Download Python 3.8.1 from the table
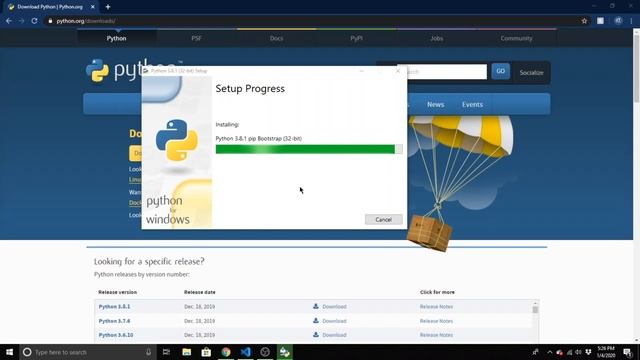The image size is (640, 360). pyautogui.click(x=330, y=307)
